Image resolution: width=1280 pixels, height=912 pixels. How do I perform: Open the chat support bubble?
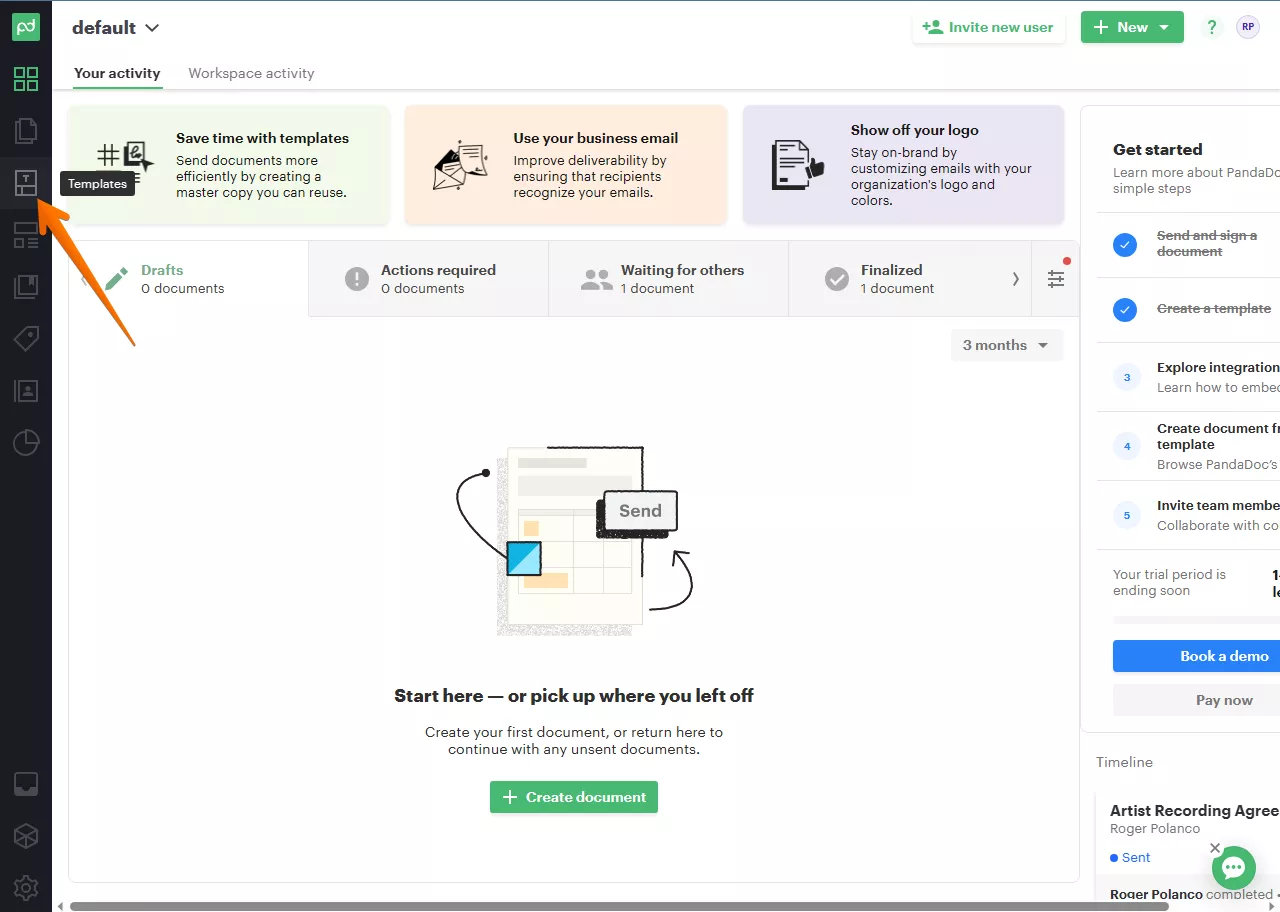(1233, 867)
